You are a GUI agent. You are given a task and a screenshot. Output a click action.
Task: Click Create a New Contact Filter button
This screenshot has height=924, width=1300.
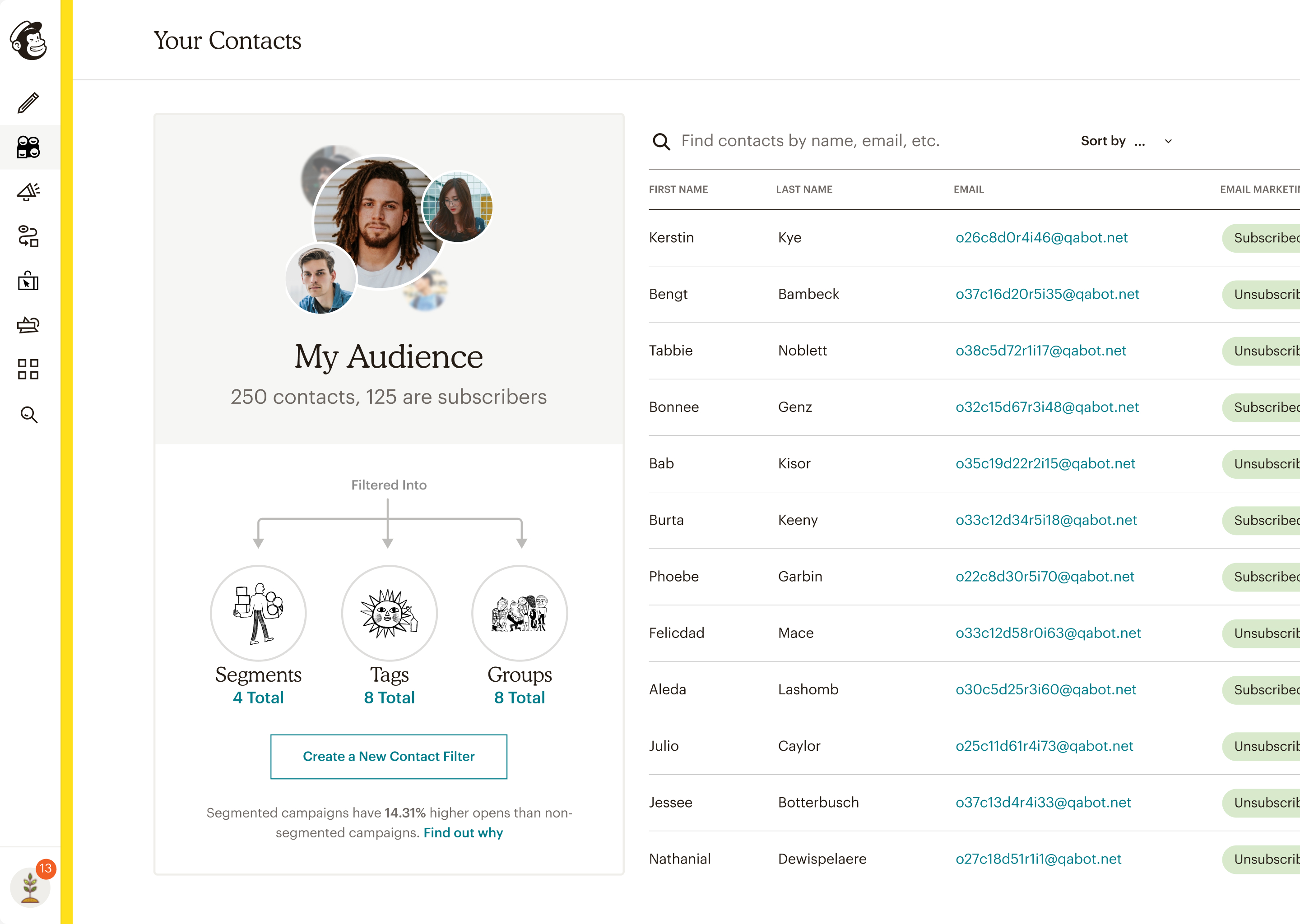[389, 756]
